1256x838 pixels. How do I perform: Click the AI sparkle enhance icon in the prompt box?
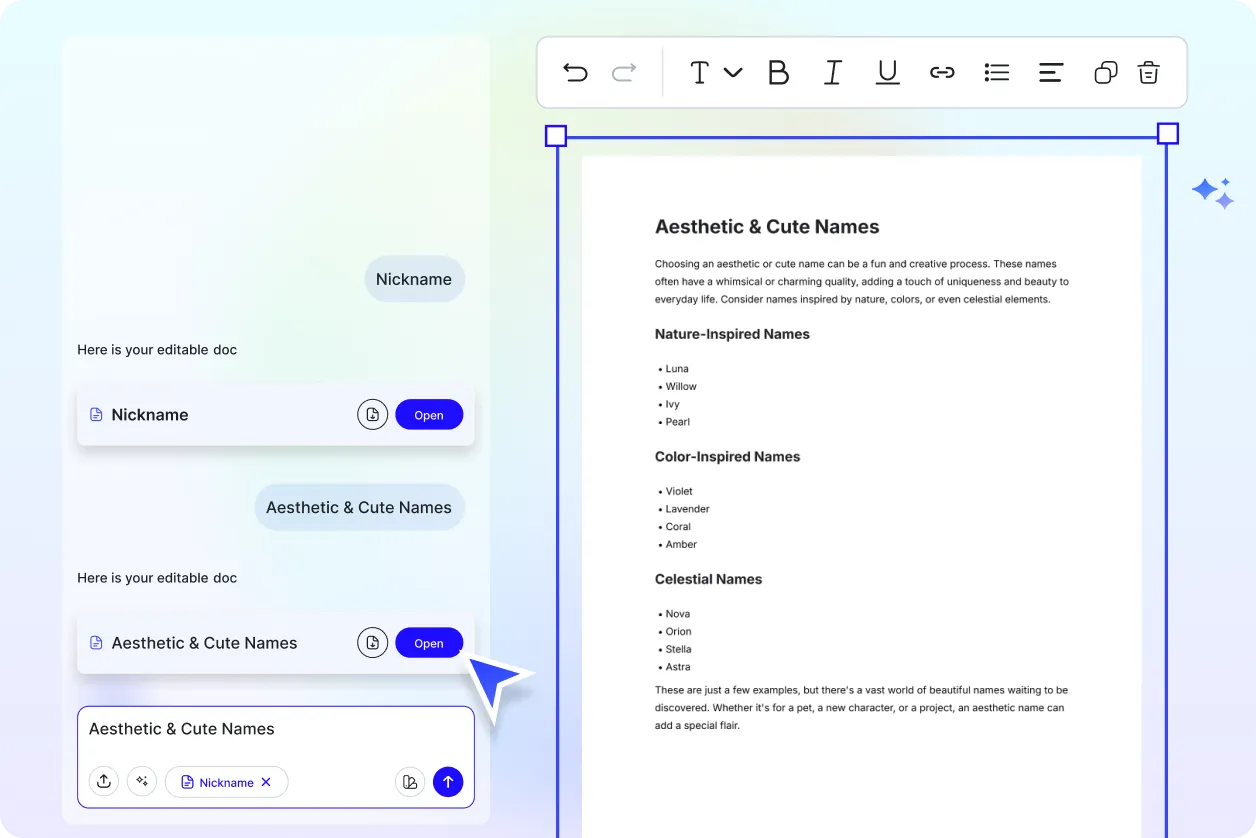pyautogui.click(x=142, y=782)
